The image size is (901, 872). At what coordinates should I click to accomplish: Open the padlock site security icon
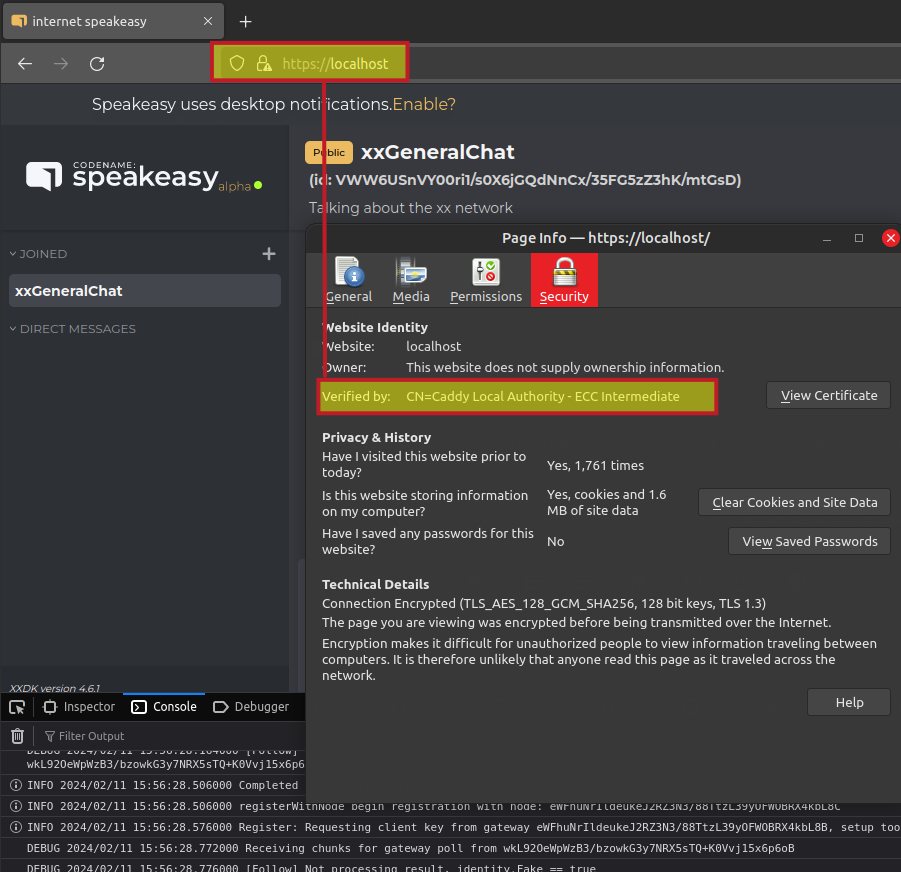[264, 63]
